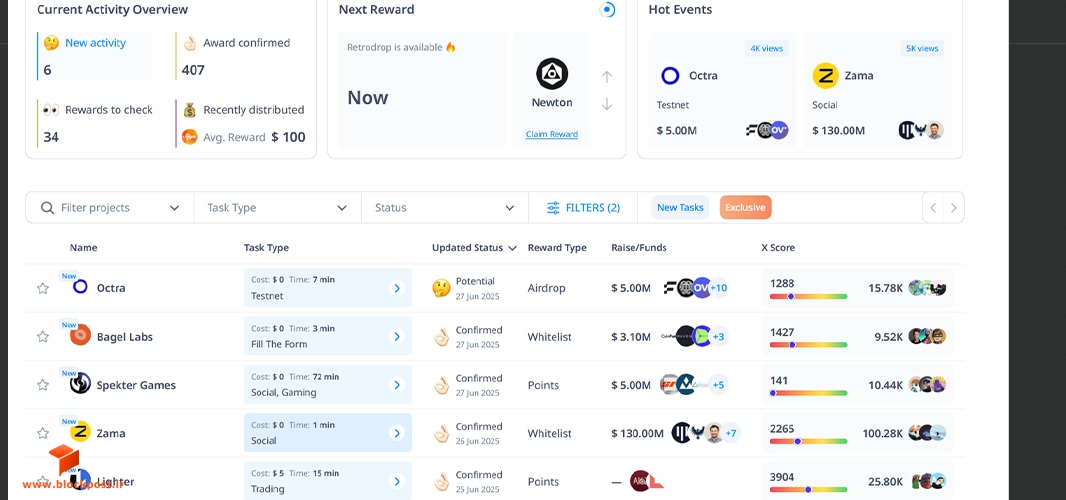Open the Octra Testnet task arrow
Image resolution: width=1066 pixels, height=500 pixels.
[x=397, y=288]
